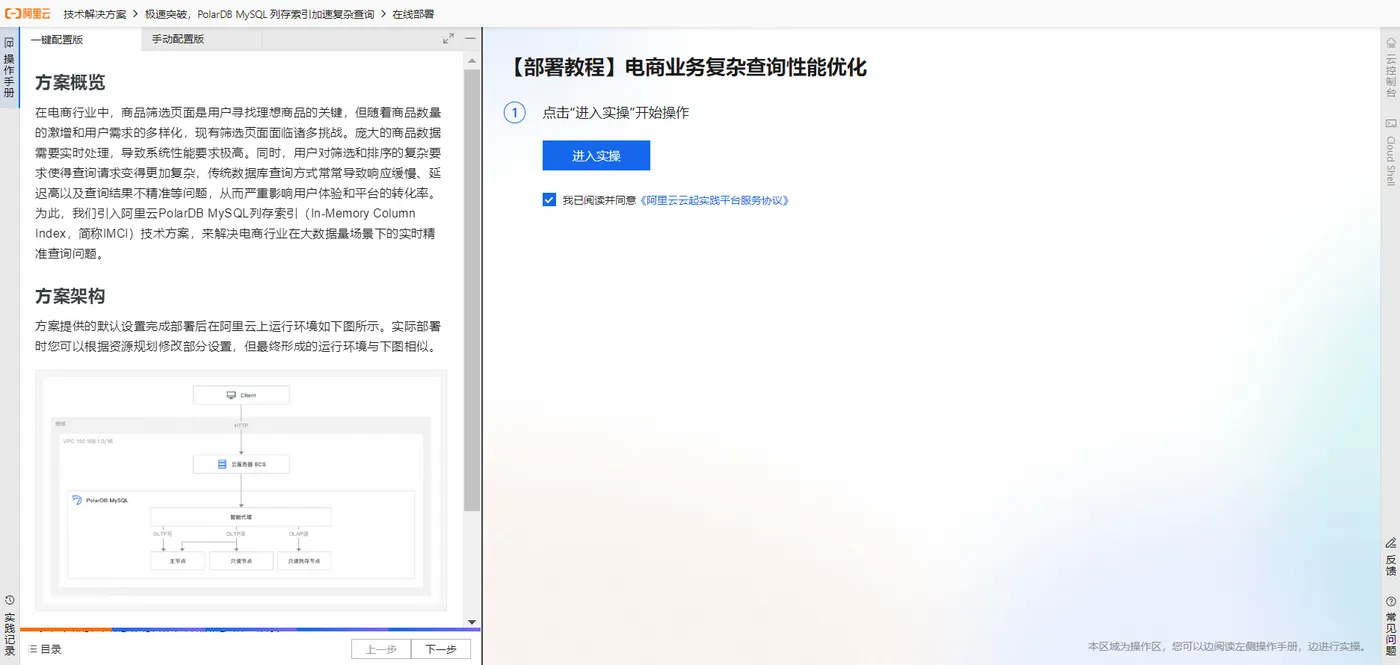Switch to the 一键配置版 tab
The height and width of the screenshot is (665, 1400).
57,39
